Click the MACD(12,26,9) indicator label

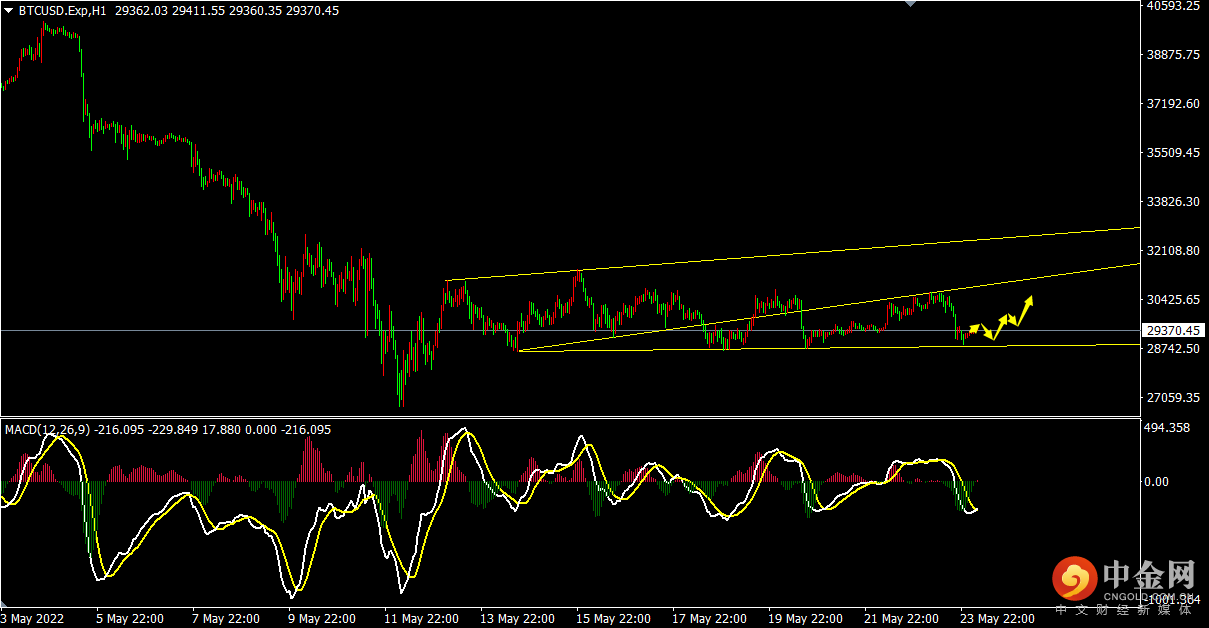(47, 429)
